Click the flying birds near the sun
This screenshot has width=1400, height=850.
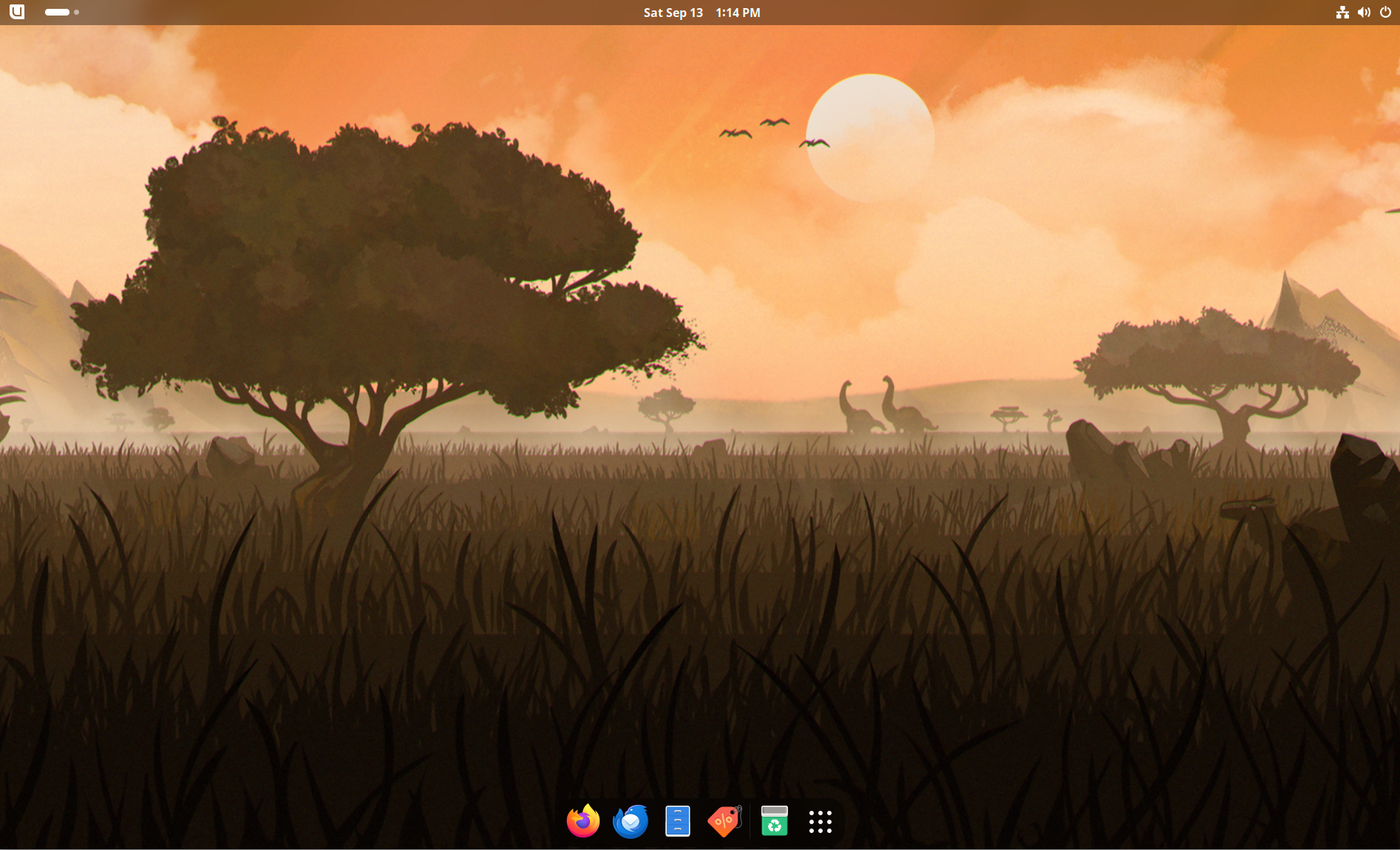772,131
